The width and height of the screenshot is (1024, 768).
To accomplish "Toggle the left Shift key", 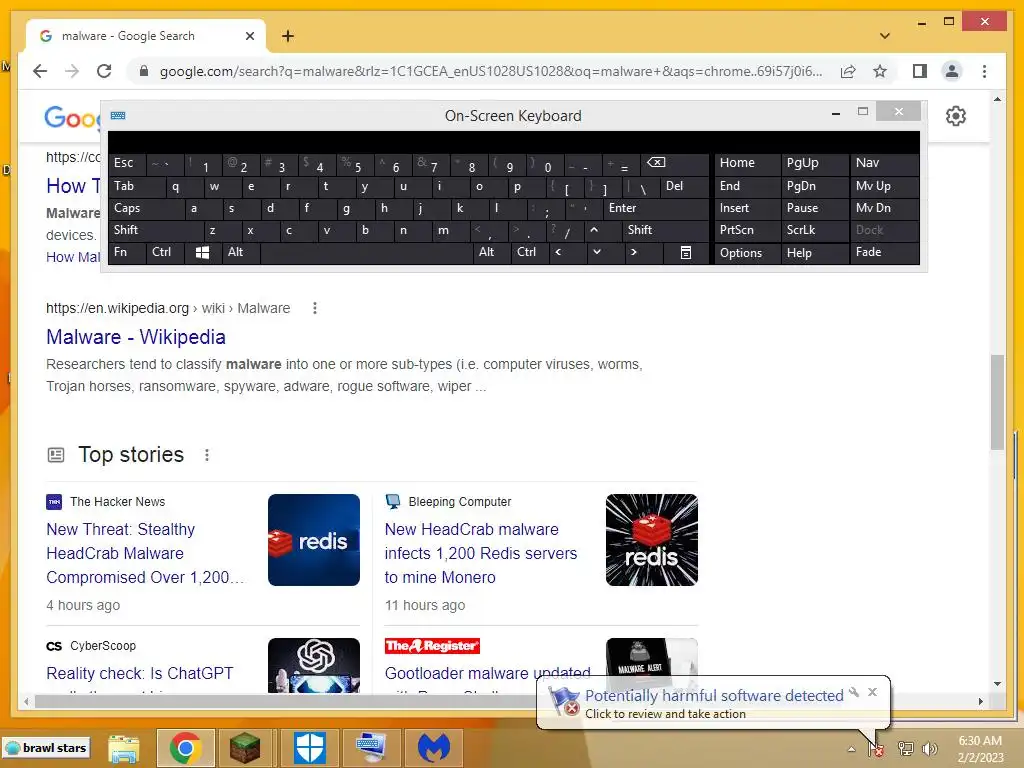I will tap(155, 230).
